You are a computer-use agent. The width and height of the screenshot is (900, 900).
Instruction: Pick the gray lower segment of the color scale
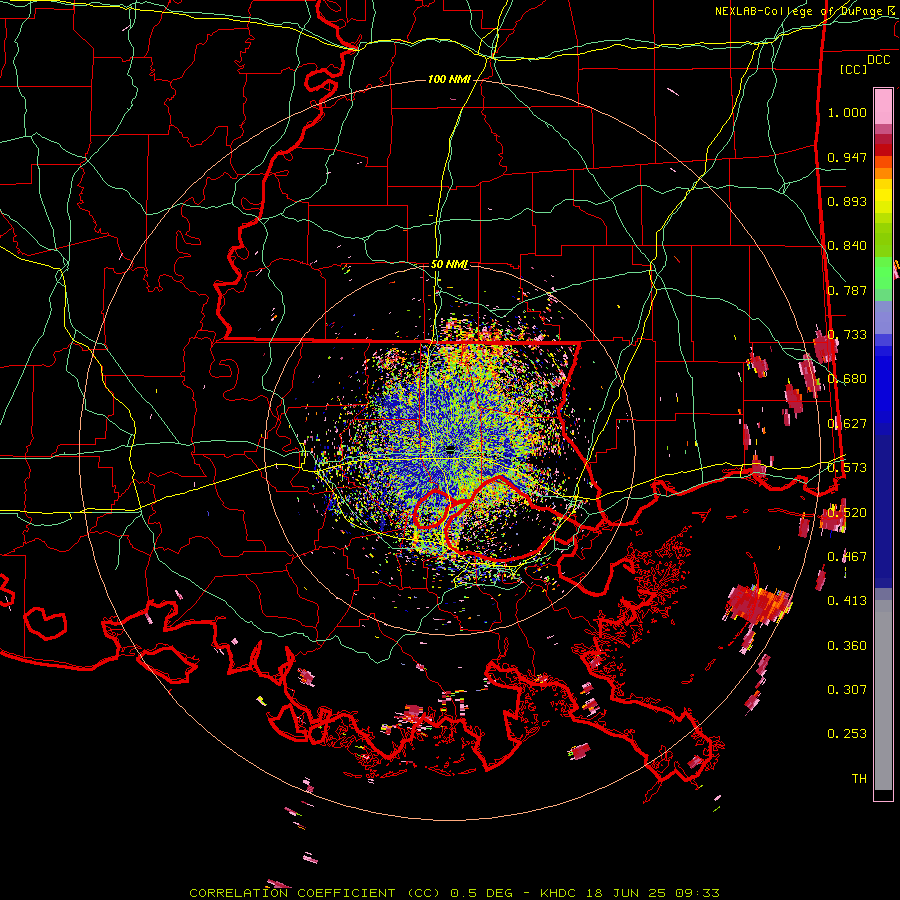pos(883,695)
